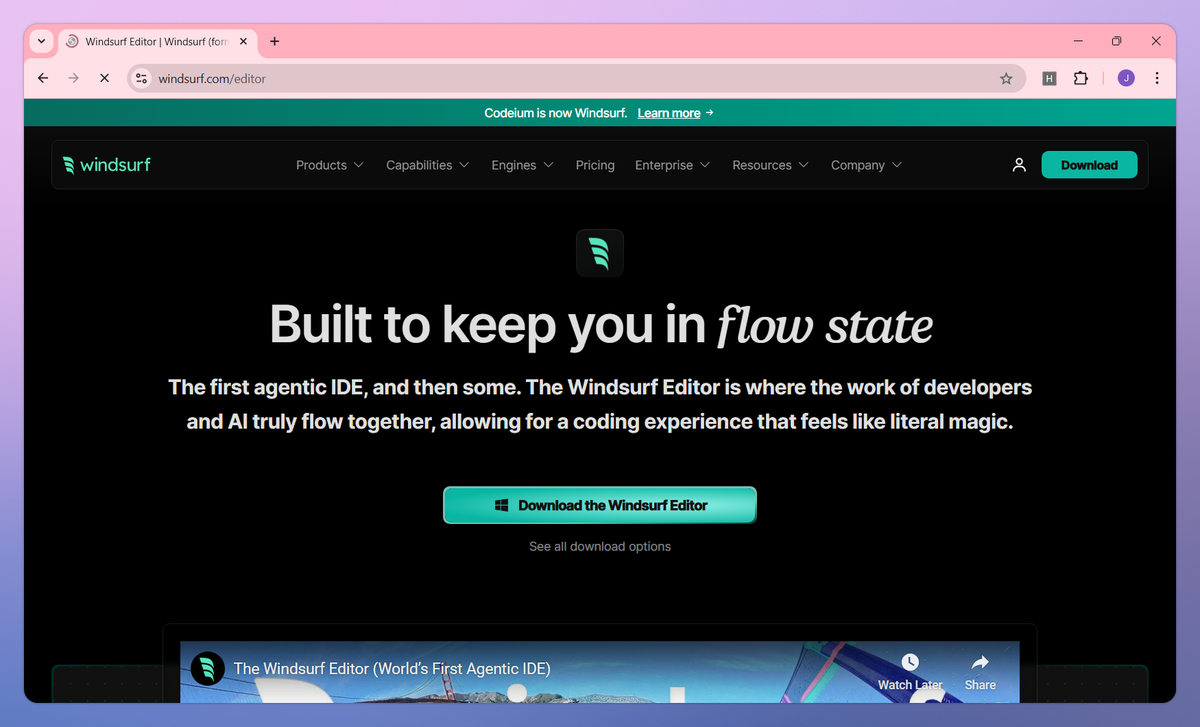Stop loading the page with the X button
This screenshot has width=1200, height=727.
(x=104, y=78)
